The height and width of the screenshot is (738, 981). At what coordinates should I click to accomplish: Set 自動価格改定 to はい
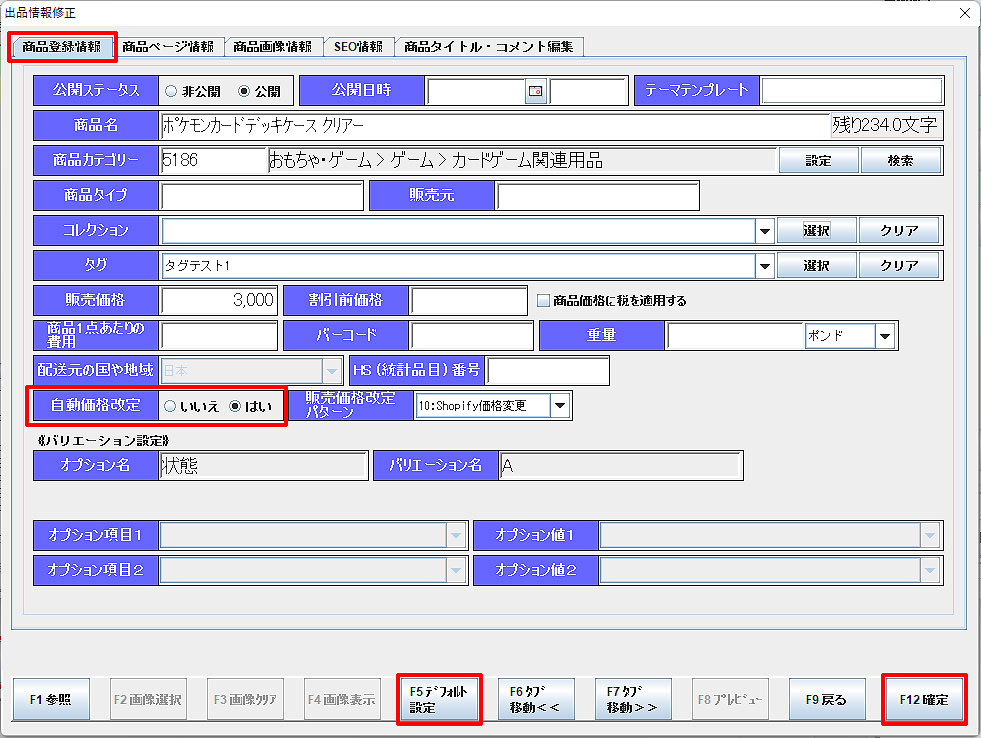[x=236, y=406]
